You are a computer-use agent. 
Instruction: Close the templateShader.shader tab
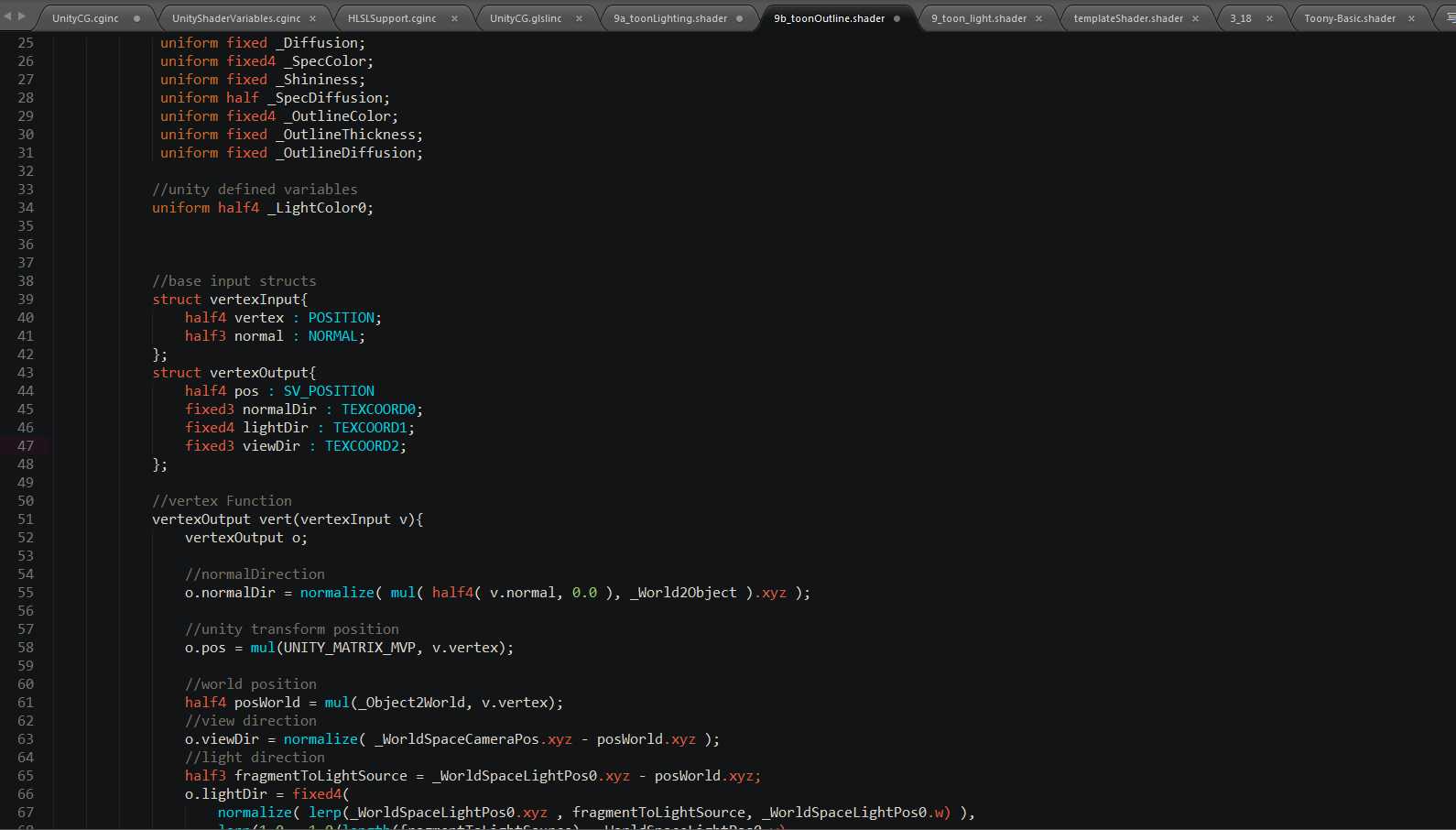coord(1195,18)
